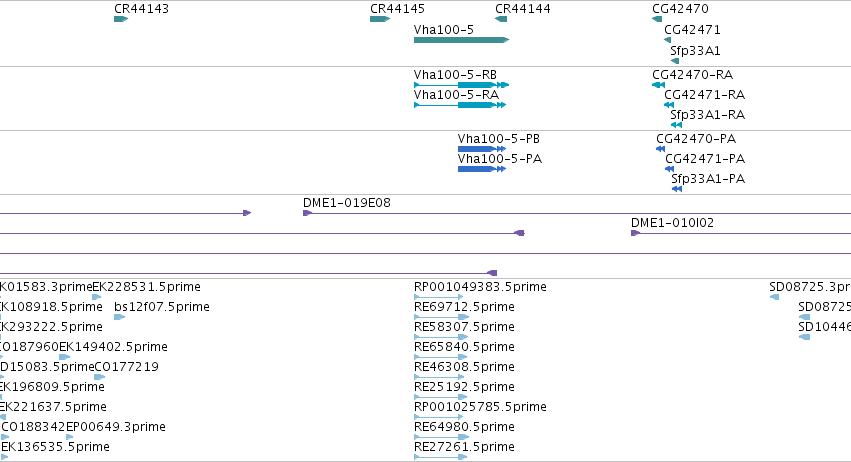Viewport: 851px width, 462px height.
Task: Click EST RE65840.5prime
Action: (x=441, y=357)
